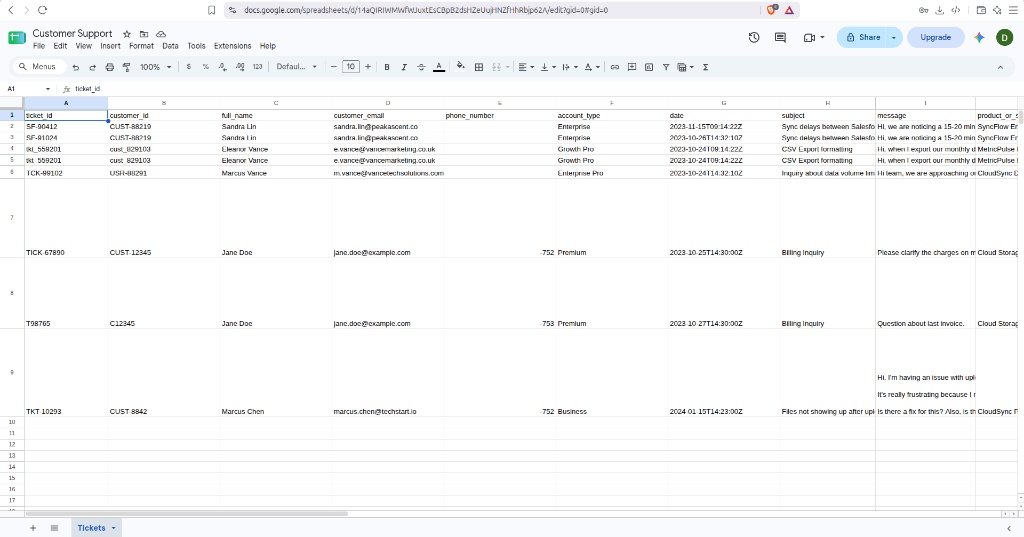Insert a comment

[632, 67]
